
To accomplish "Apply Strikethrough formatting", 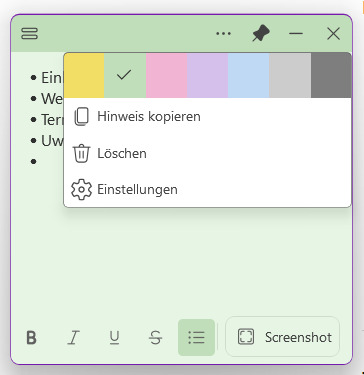I will (155, 337).
